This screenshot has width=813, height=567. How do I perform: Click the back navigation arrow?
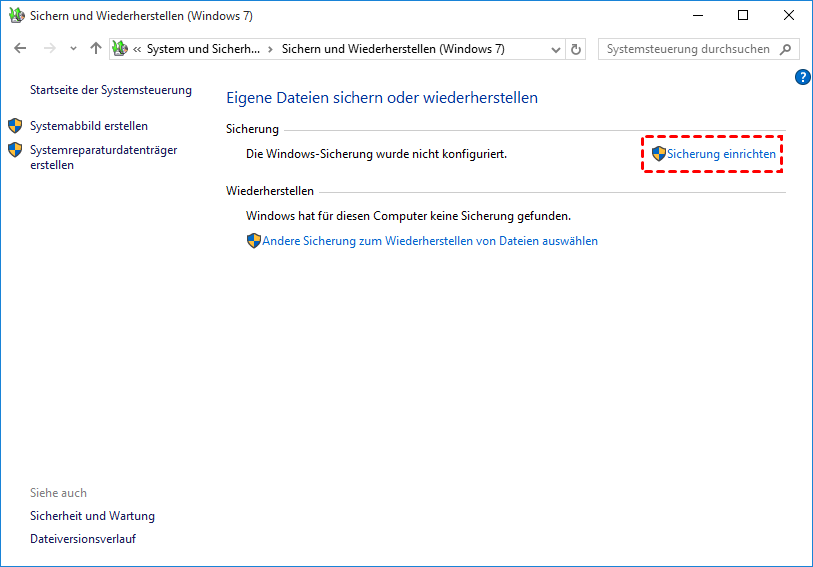(20, 49)
